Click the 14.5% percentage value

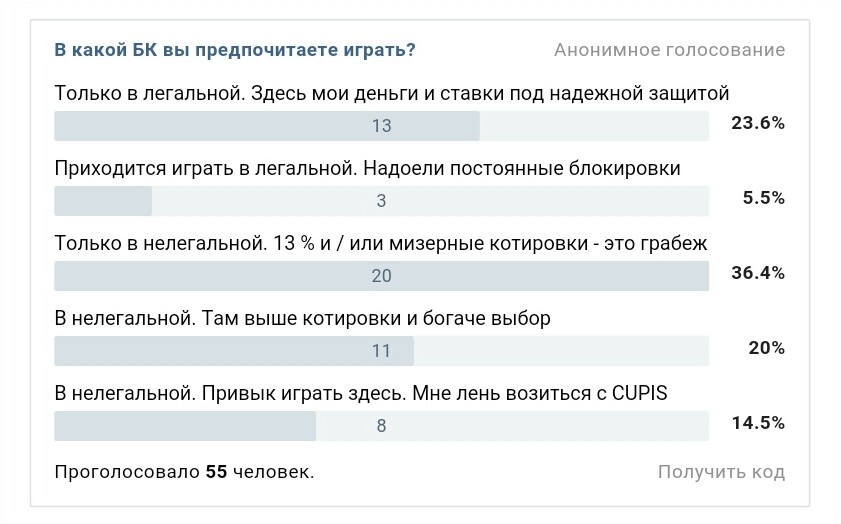click(758, 424)
